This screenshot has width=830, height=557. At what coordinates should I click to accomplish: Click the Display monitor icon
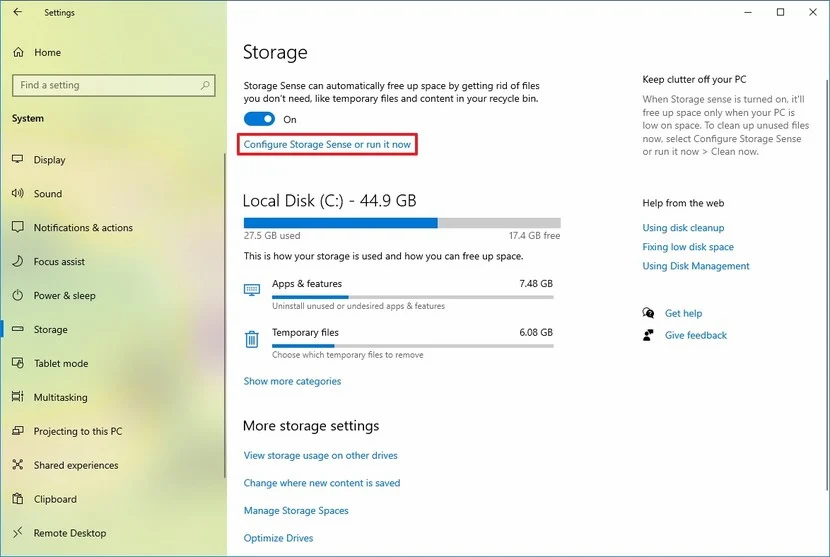coord(18,159)
